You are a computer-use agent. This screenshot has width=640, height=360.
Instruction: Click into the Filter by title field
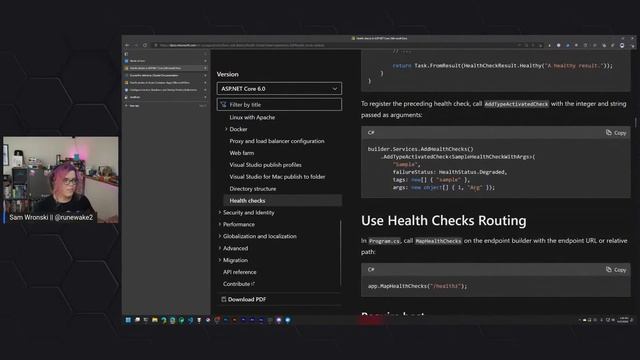coord(279,104)
